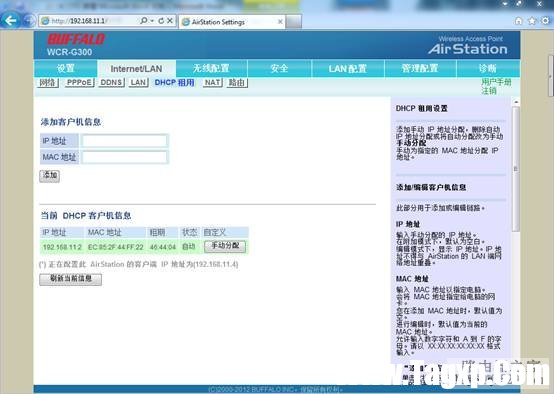Open favorites star icon

532,21
